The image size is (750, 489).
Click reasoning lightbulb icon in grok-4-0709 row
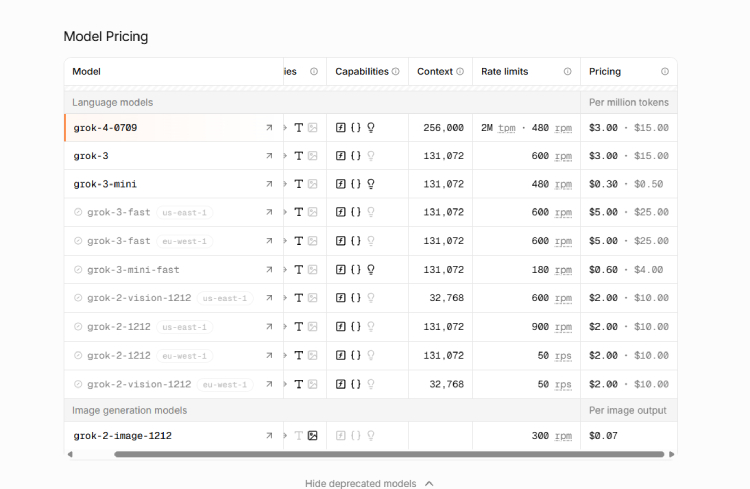(371, 128)
